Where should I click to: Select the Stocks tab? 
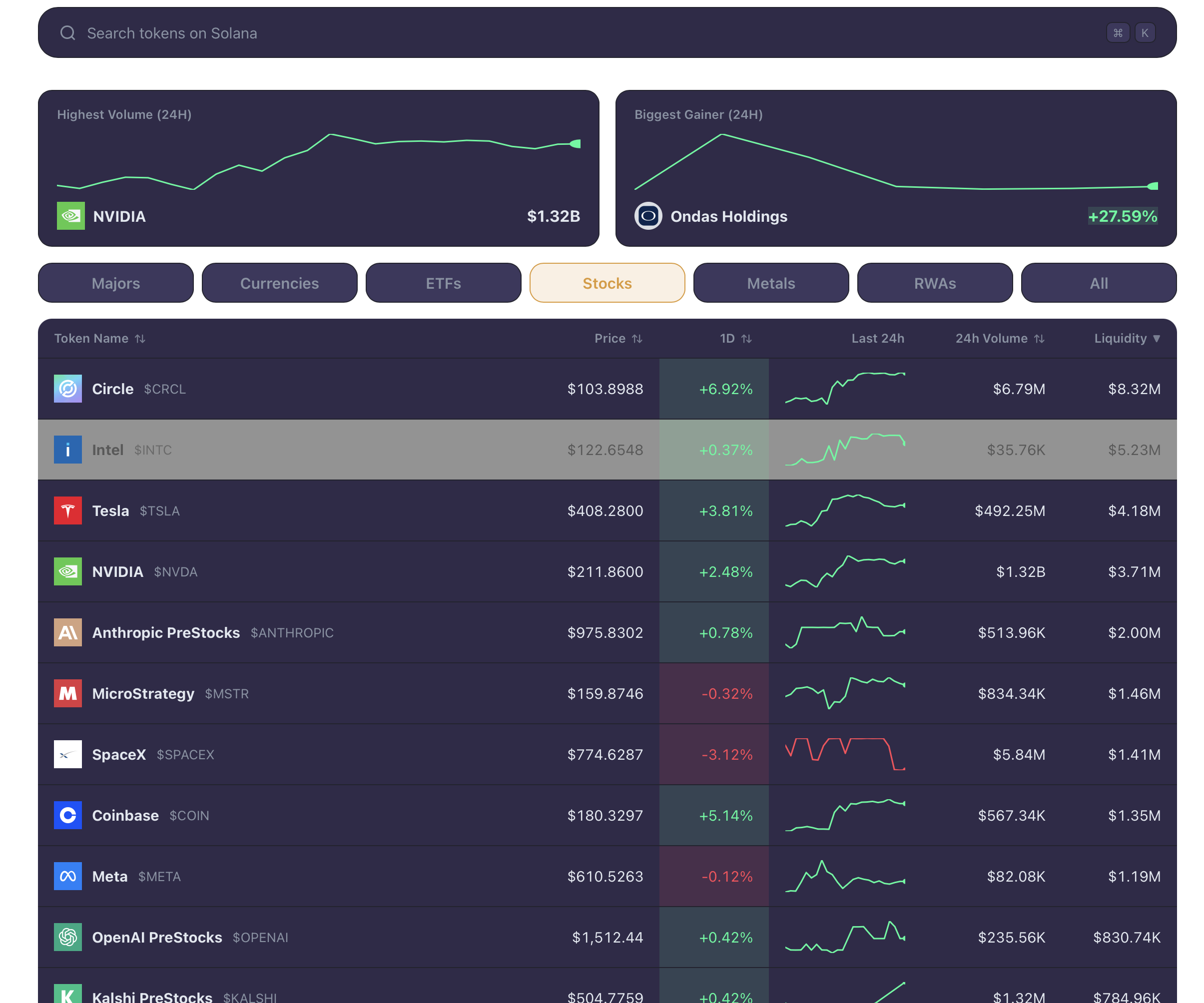(x=607, y=283)
